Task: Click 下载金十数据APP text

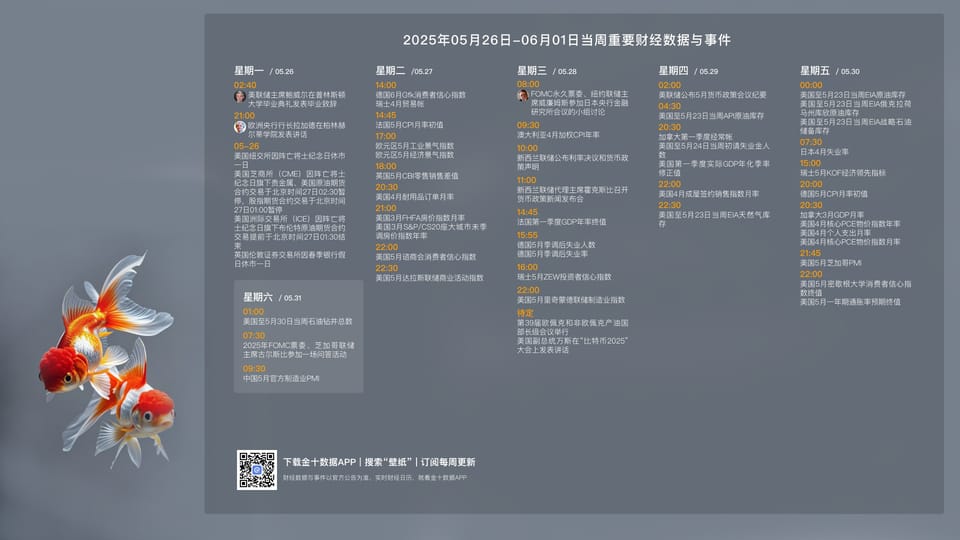Action: point(319,462)
